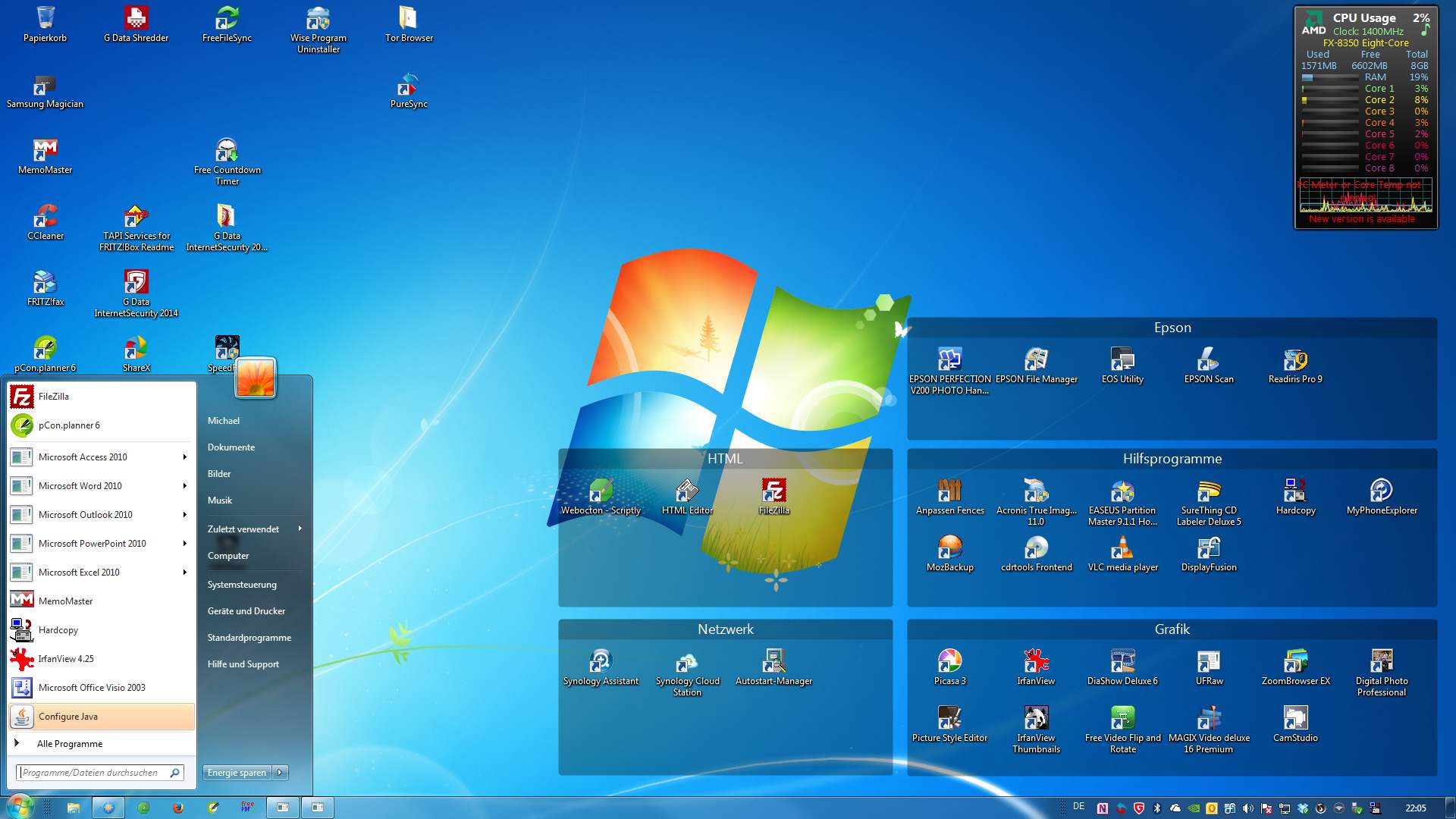Open CamStudio in the Grafik fence

[x=1295, y=724]
